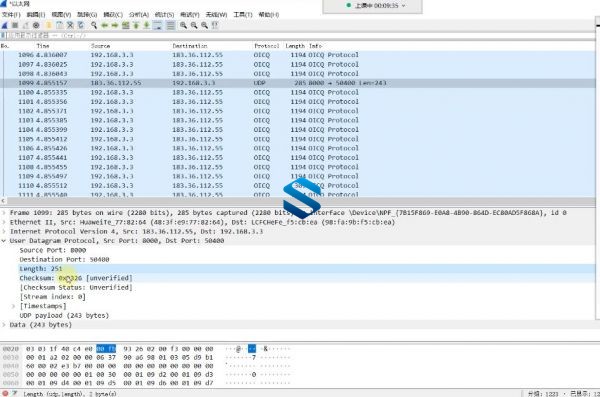Click the highlighted 00 fb hex bytes
This screenshot has height=397, width=600.
[106, 349]
